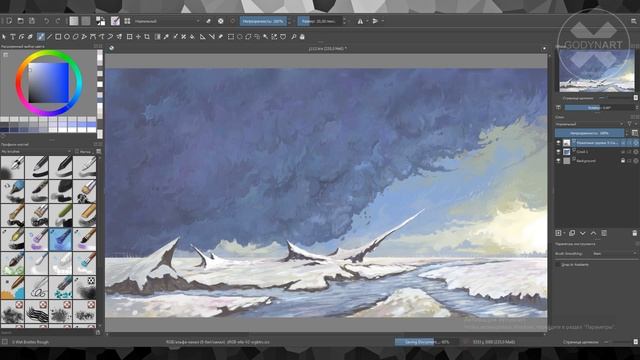
Task: Open layer properties in Layers docker
Action: (604, 233)
